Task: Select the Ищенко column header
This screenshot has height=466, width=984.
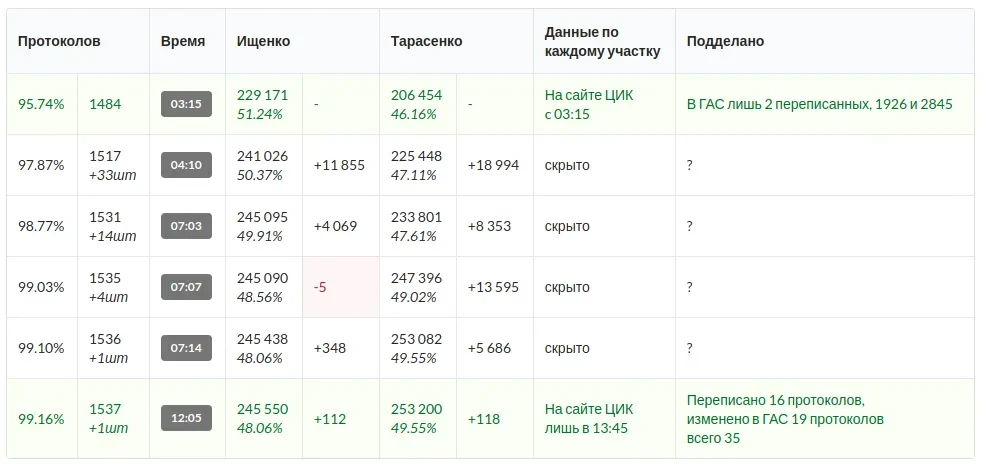Action: (264, 41)
